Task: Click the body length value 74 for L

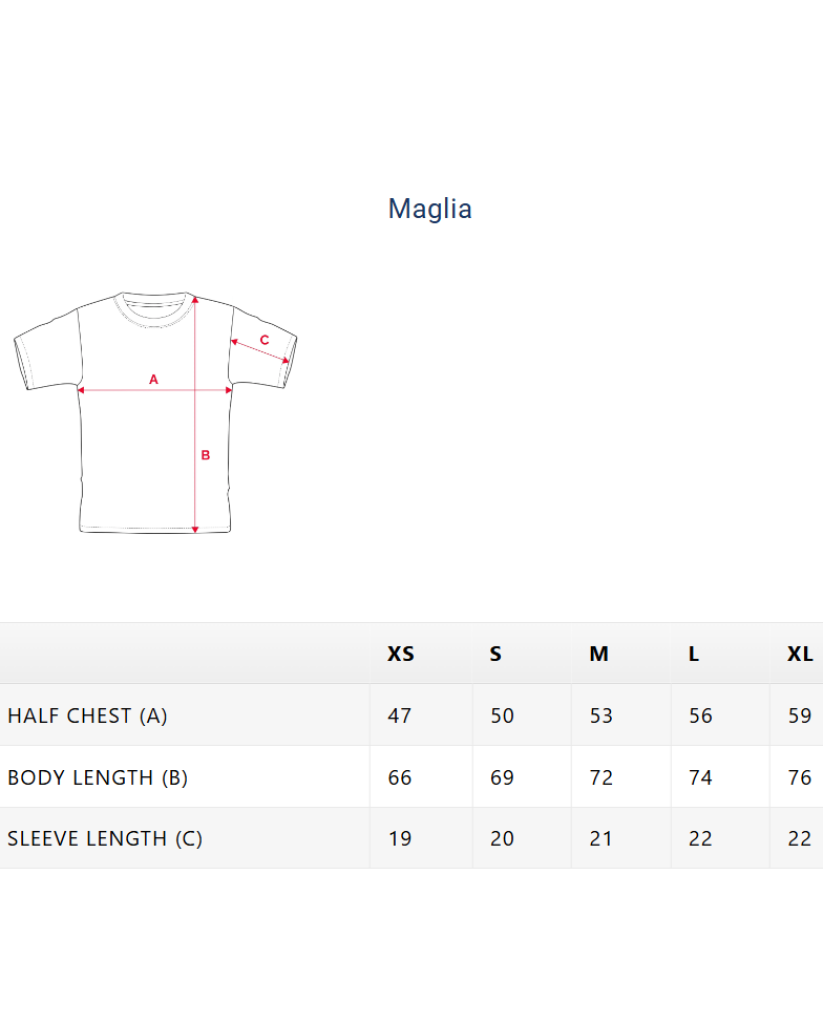Action: (700, 777)
